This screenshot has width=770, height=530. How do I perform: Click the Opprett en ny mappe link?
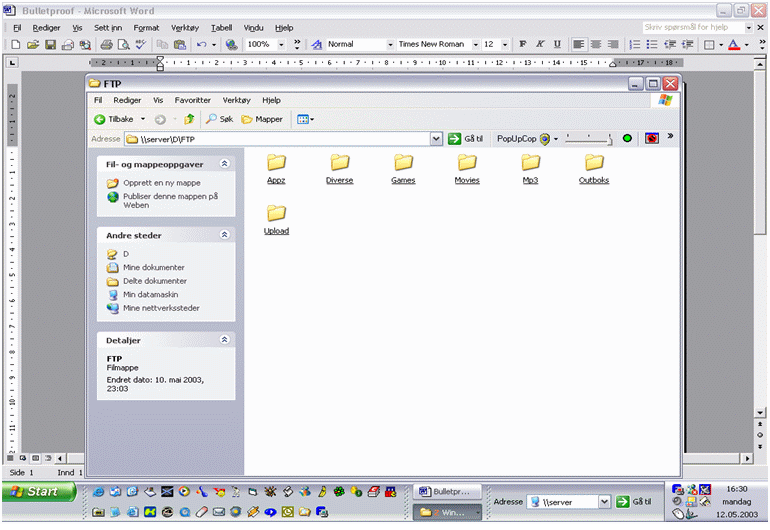tap(161, 183)
